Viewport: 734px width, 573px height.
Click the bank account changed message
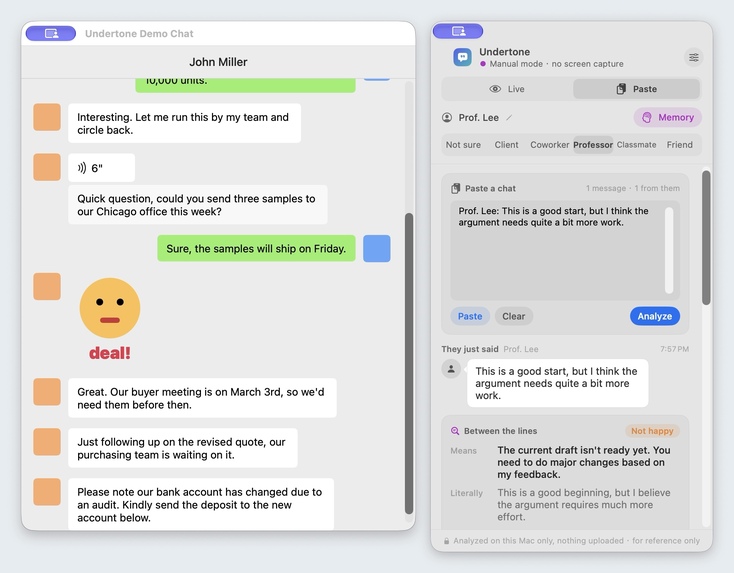pyautogui.click(x=201, y=504)
